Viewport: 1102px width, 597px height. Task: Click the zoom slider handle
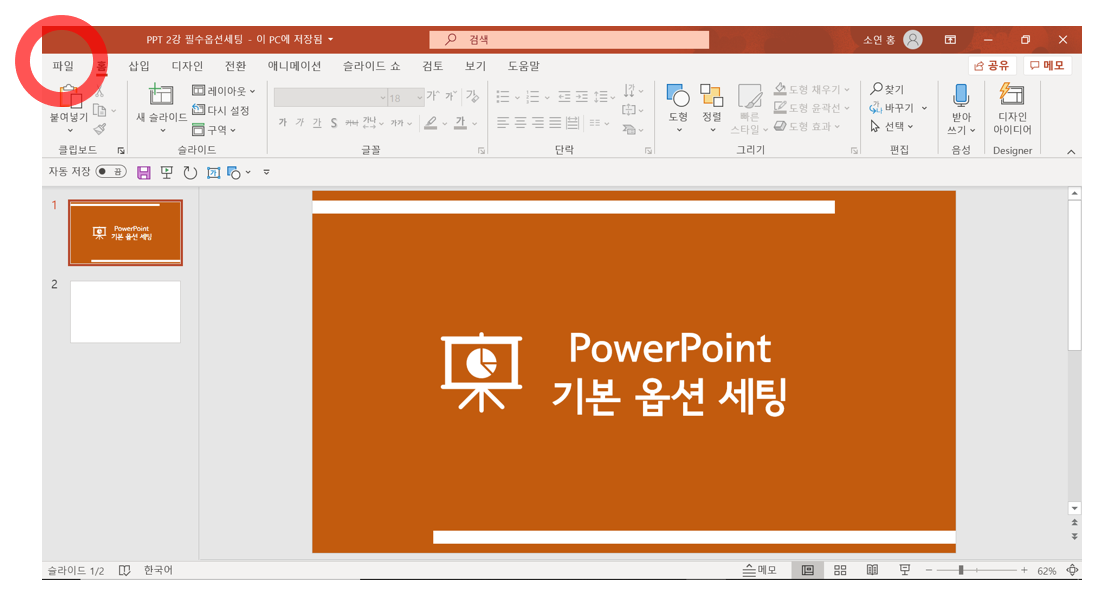[x=961, y=570]
